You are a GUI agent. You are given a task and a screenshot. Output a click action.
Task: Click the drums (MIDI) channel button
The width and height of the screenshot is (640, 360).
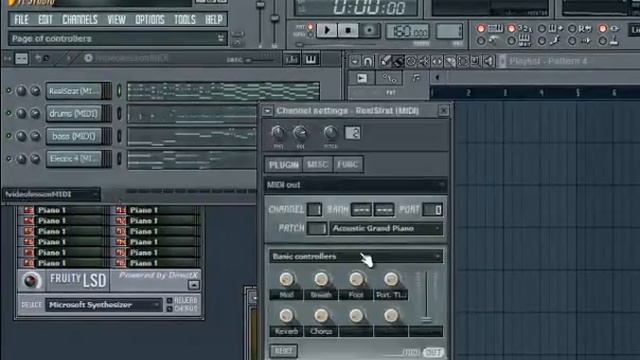(x=74, y=113)
